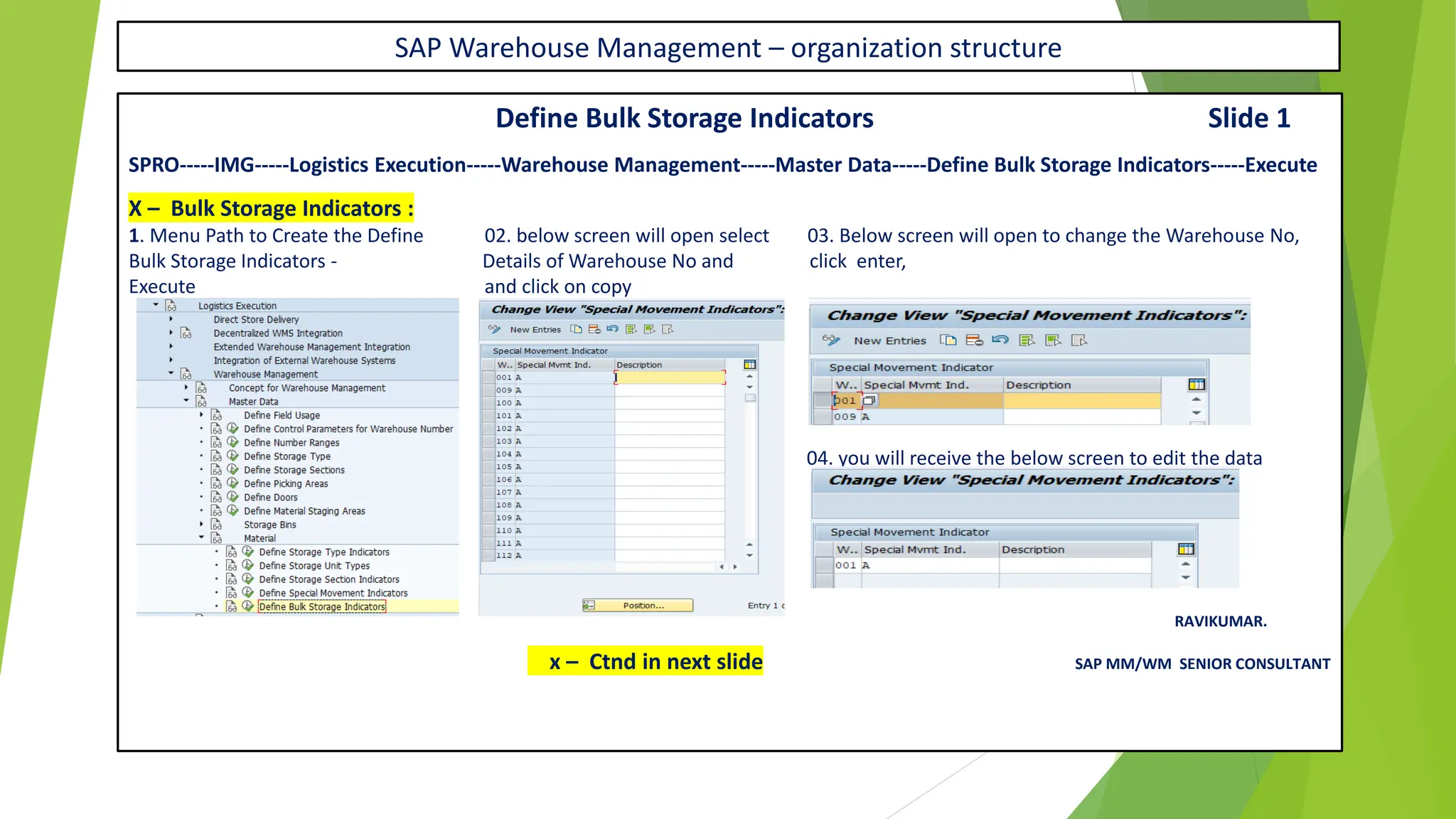
Task: Click scroll-down arrow in step 04 table
Action: [1186, 577]
